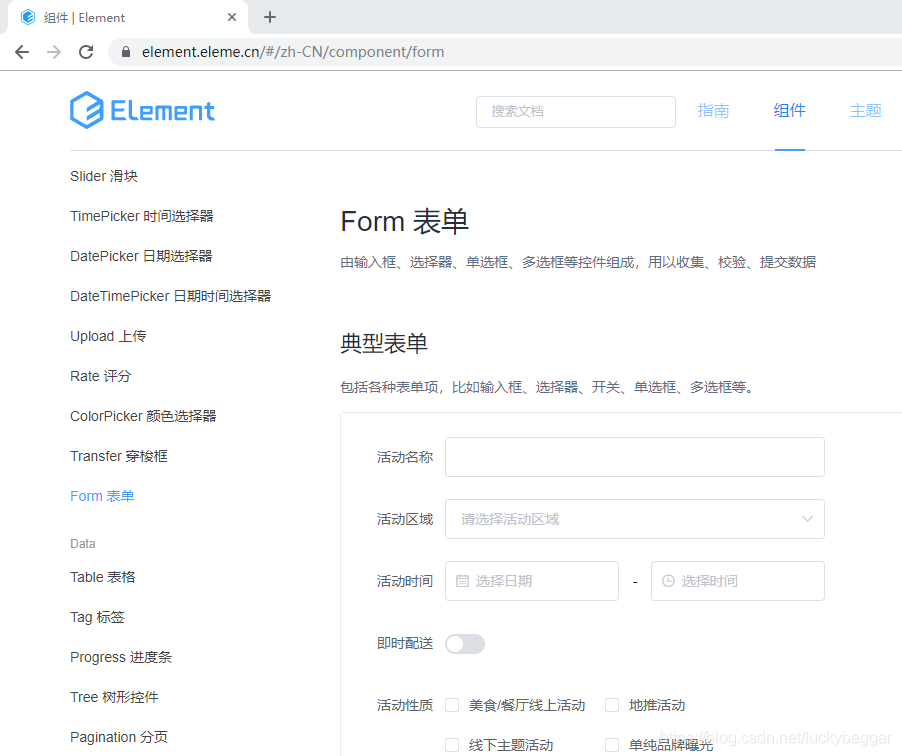The height and width of the screenshot is (756, 902).
Task: Click the Element favicon on the browser tab
Action: coord(28,17)
